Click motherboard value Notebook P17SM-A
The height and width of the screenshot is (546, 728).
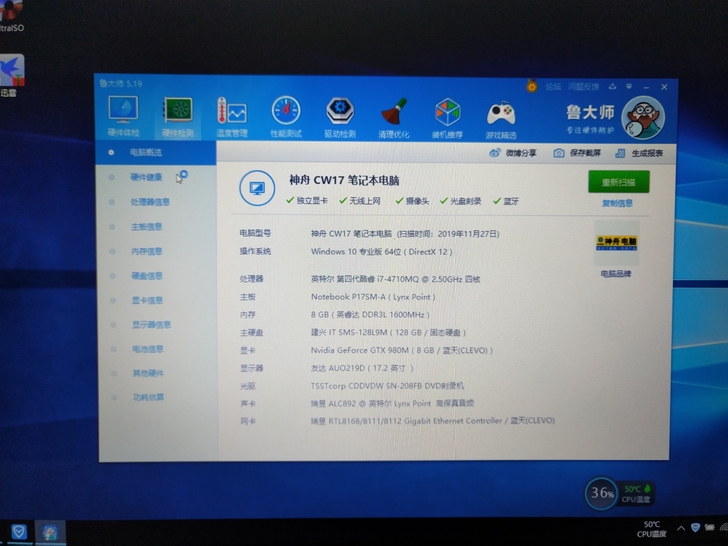373,297
